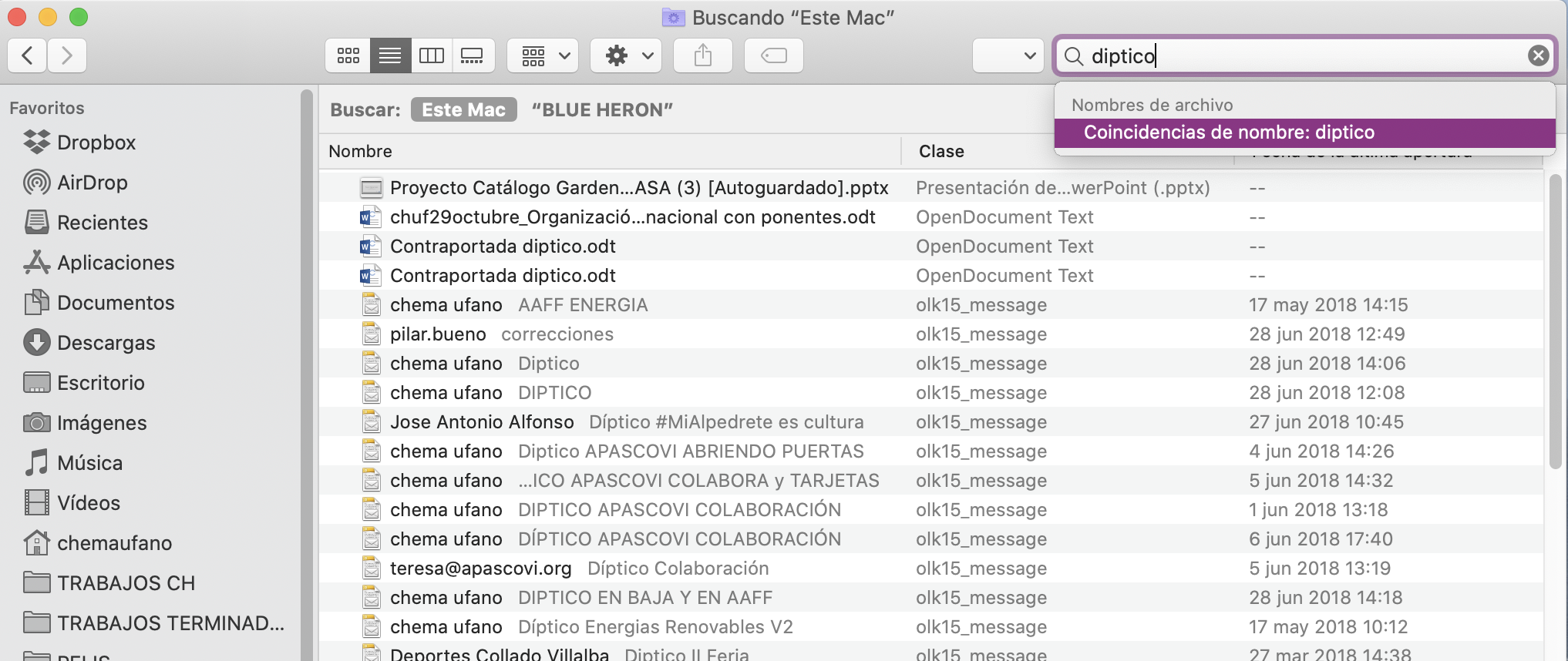This screenshot has width=1568, height=661.
Task: Click the Favoritos sidebar section header
Action: click(47, 108)
